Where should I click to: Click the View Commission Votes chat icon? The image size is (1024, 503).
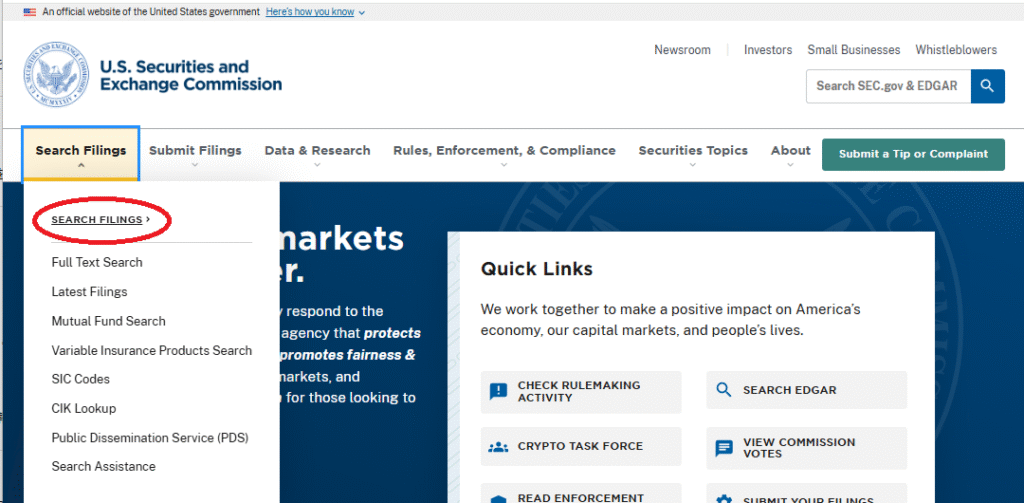click(x=724, y=448)
